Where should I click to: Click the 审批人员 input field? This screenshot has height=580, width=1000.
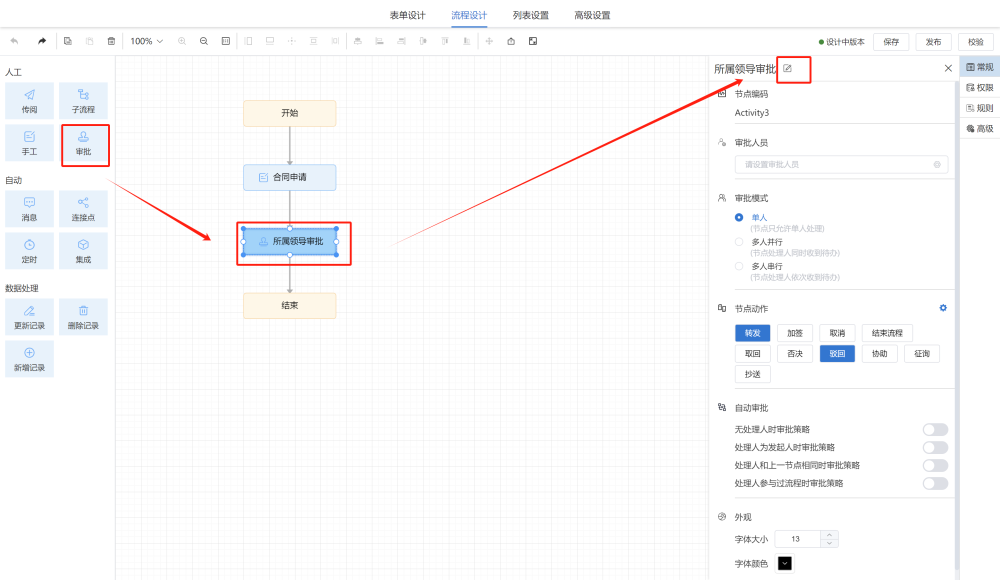(x=839, y=164)
